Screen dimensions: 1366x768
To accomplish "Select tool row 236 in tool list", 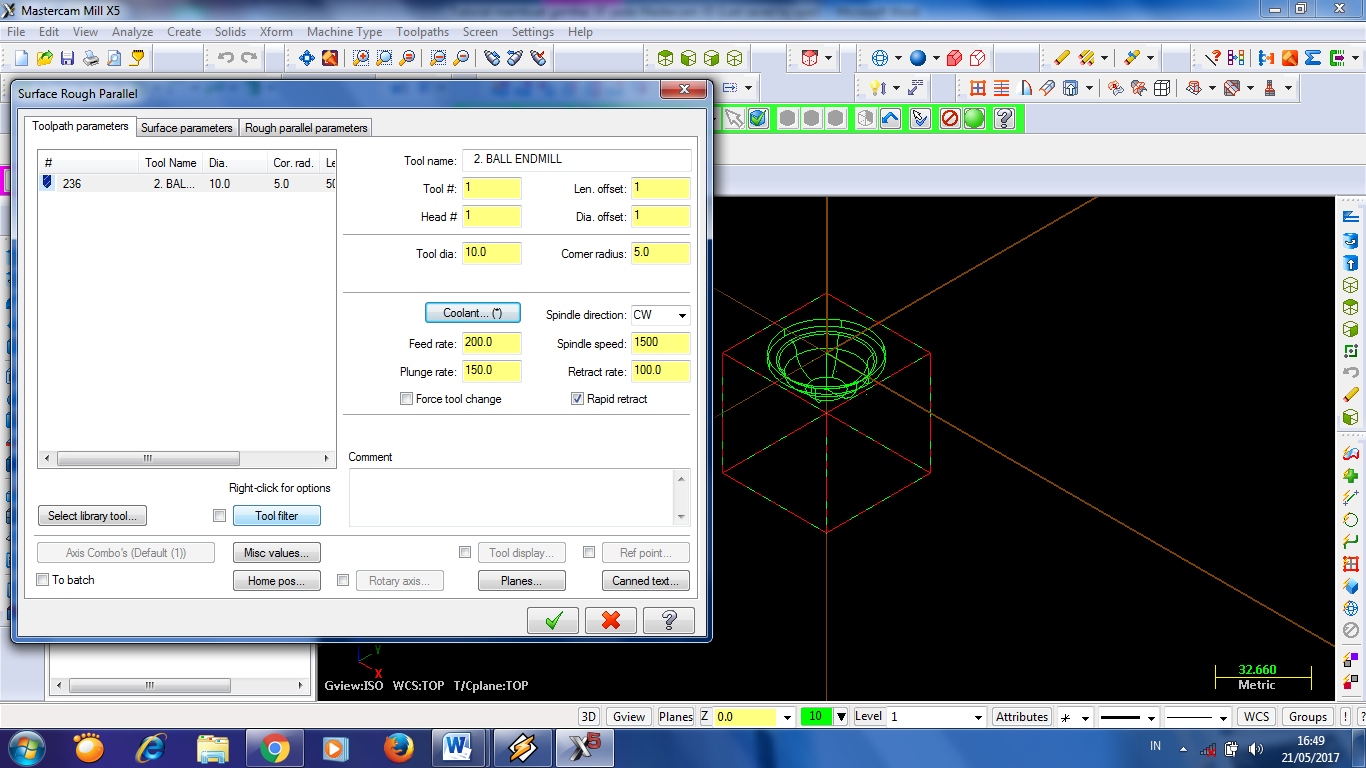I will [x=187, y=184].
